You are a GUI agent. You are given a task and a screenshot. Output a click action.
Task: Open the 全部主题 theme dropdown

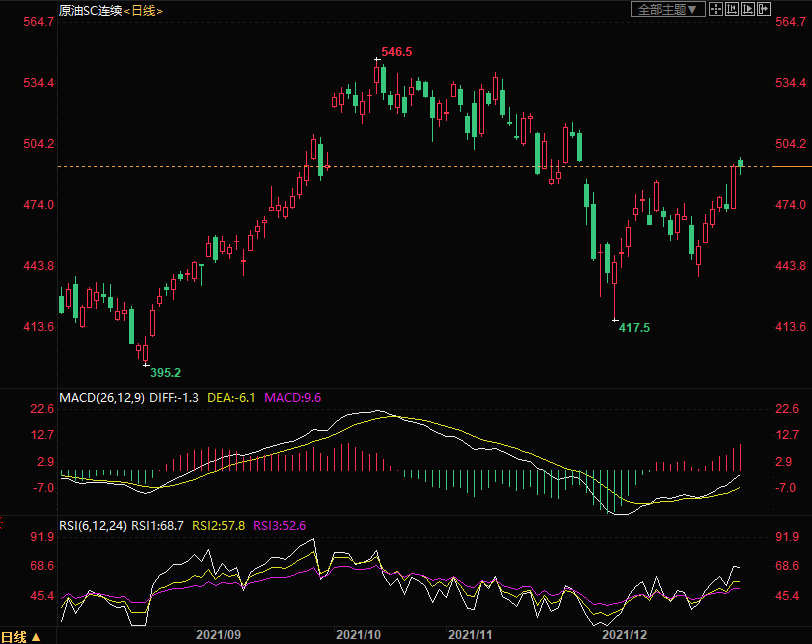tap(668, 9)
